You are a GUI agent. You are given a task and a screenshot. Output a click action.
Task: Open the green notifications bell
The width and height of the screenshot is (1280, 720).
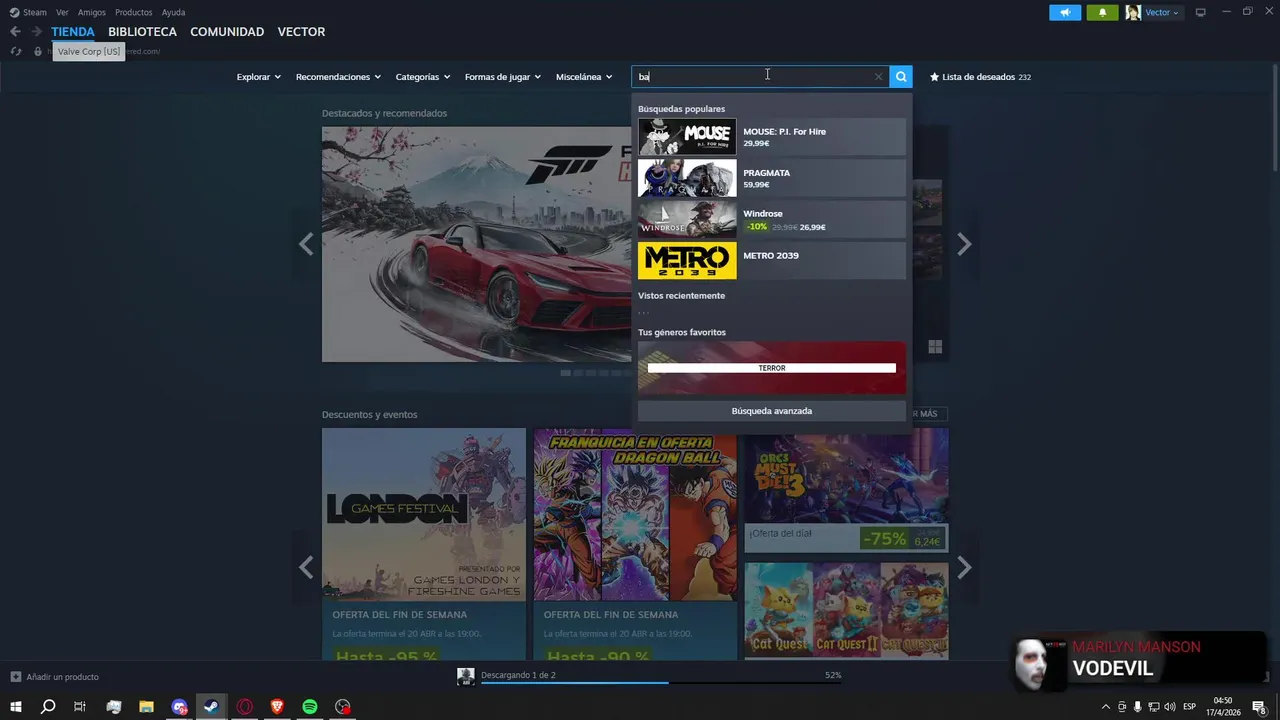pos(1102,12)
